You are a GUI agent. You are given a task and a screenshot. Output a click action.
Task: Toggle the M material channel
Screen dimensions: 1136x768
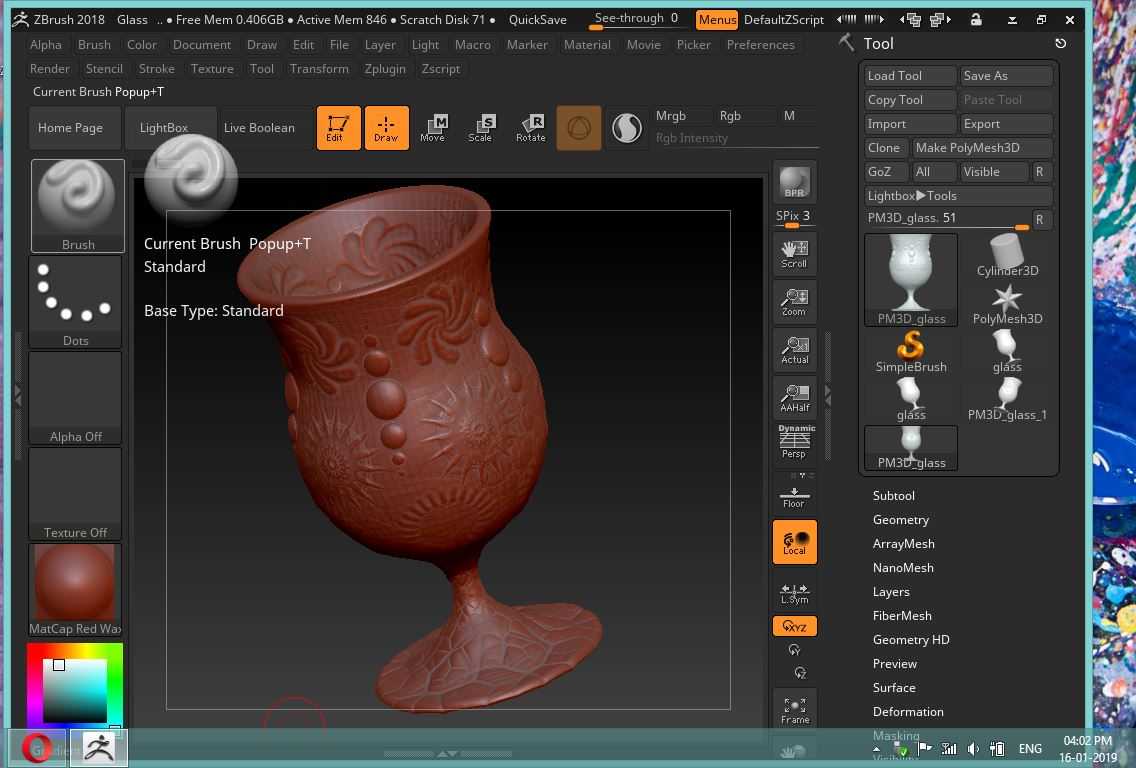(x=790, y=116)
